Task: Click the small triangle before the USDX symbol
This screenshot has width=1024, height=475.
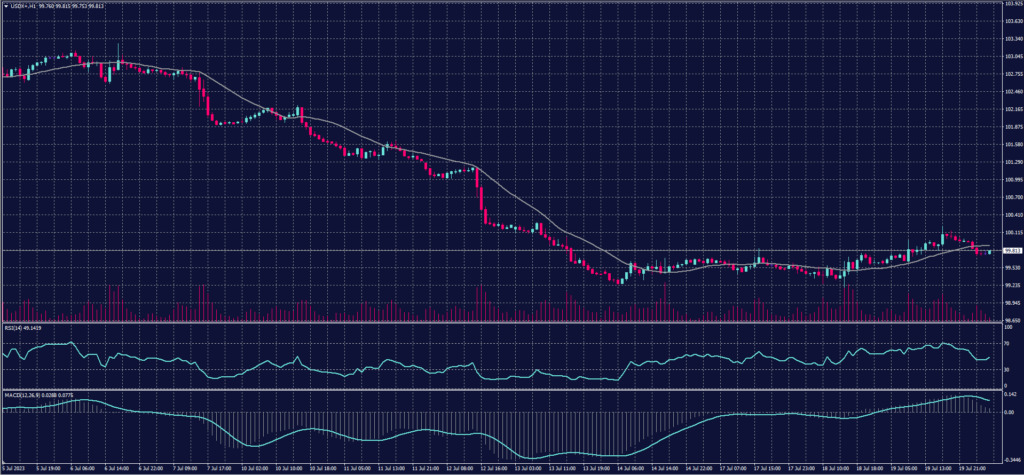Action: tap(4, 5)
